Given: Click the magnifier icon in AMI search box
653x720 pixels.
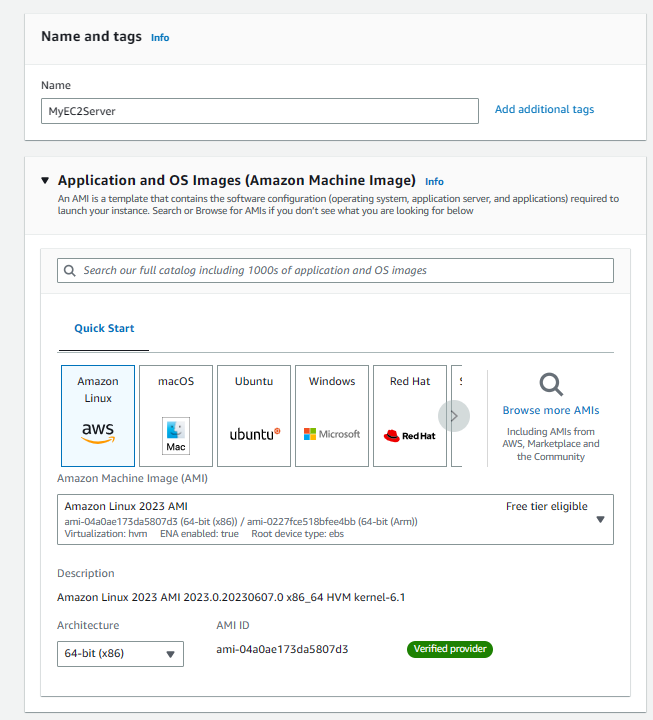Looking at the screenshot, I should pyautogui.click(x=70, y=270).
